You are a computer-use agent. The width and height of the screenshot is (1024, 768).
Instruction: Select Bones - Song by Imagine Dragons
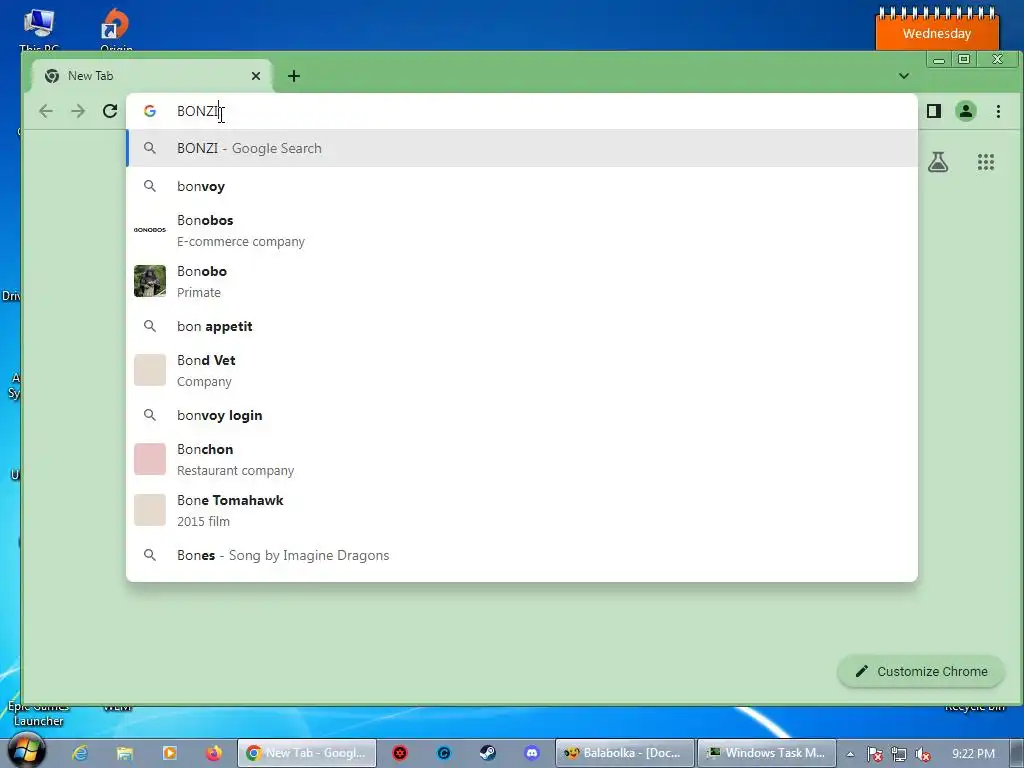tap(522, 555)
